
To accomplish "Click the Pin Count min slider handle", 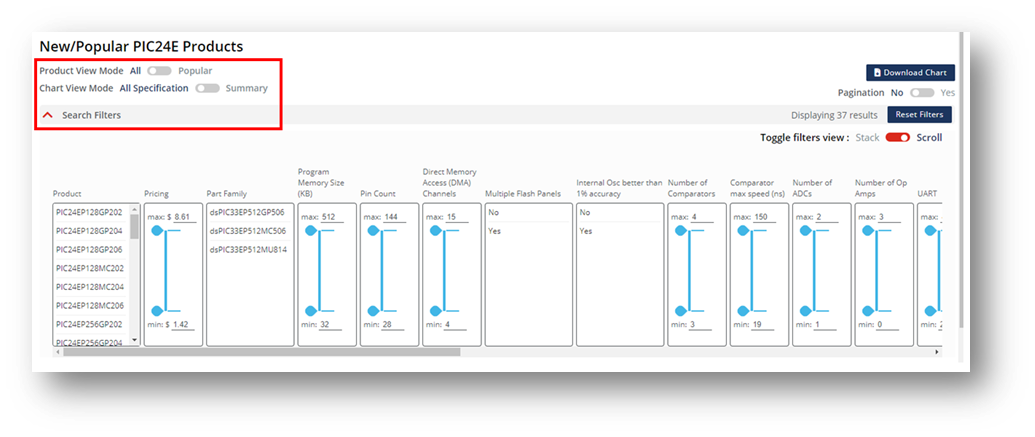I will pos(373,310).
